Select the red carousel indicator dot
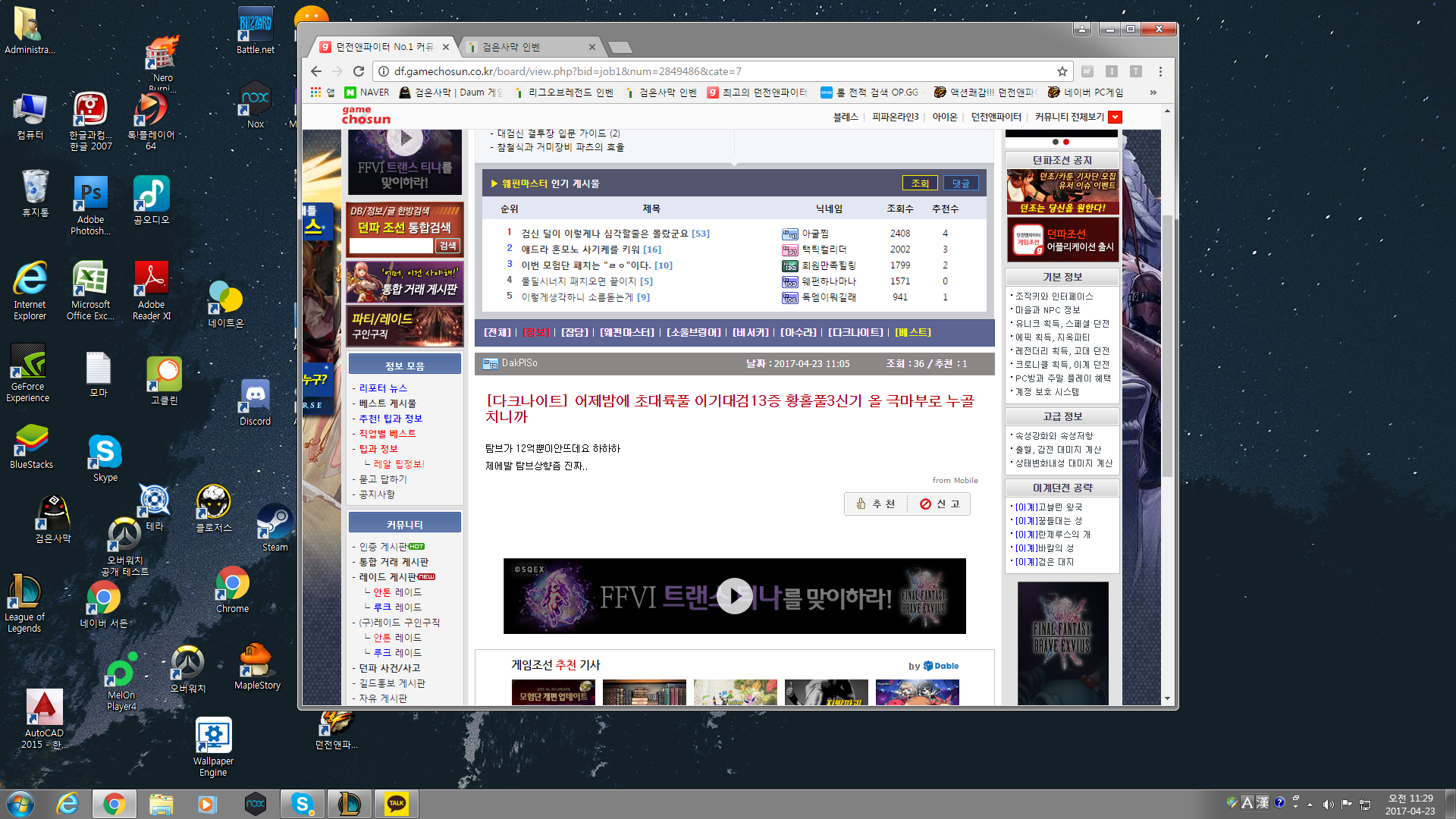This screenshot has width=1456, height=819. pyautogui.click(x=1066, y=142)
